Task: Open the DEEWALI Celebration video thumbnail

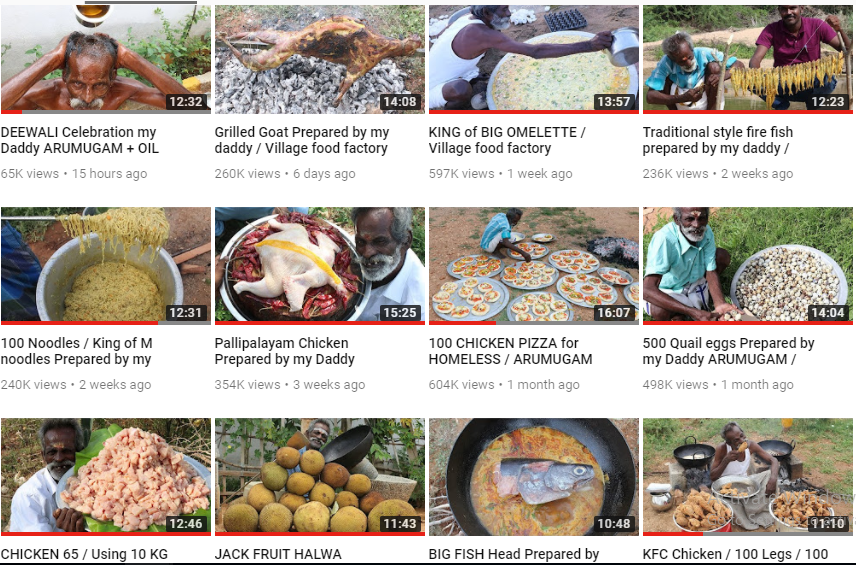Action: point(105,59)
